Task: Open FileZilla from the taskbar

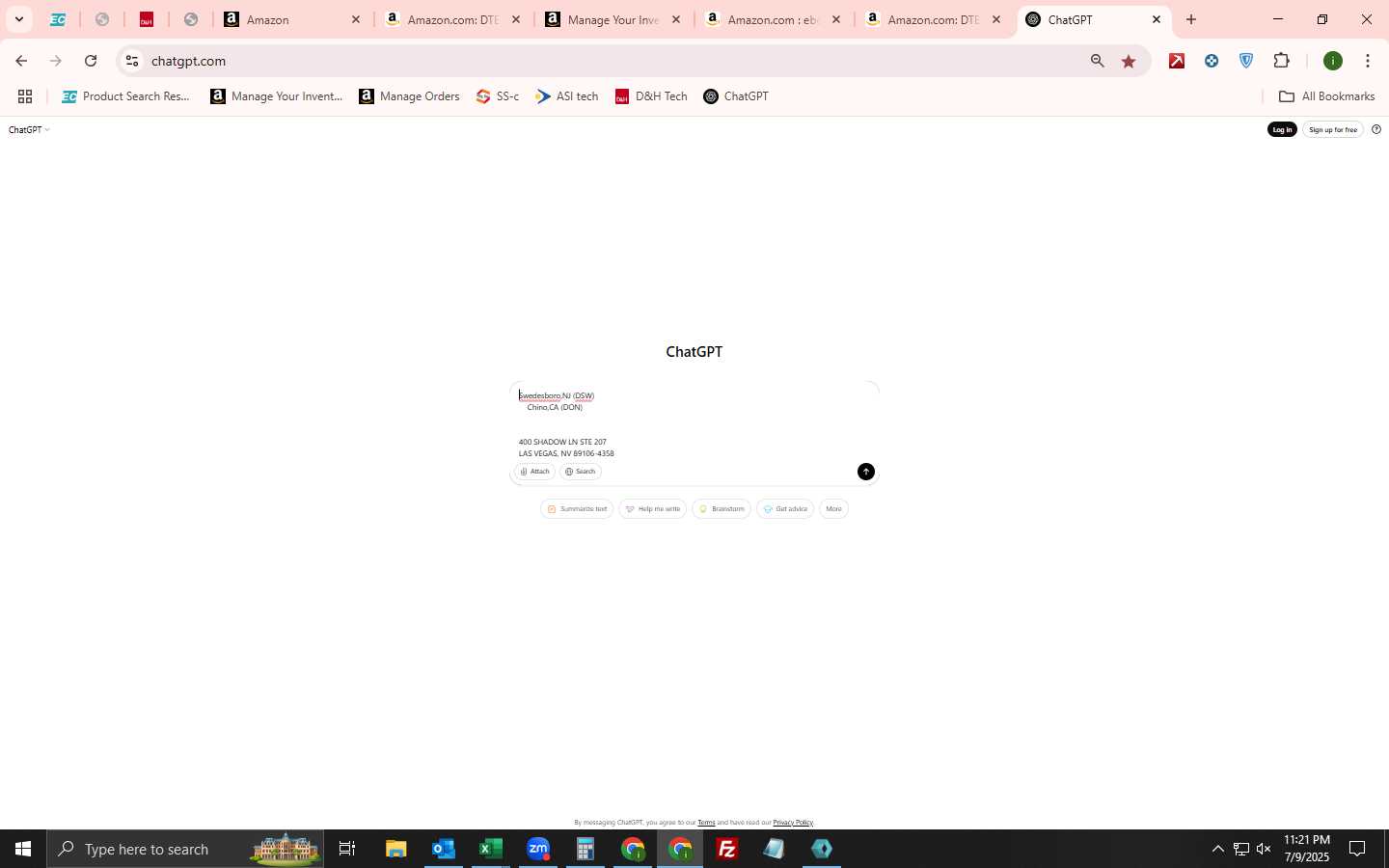Action: [727, 849]
